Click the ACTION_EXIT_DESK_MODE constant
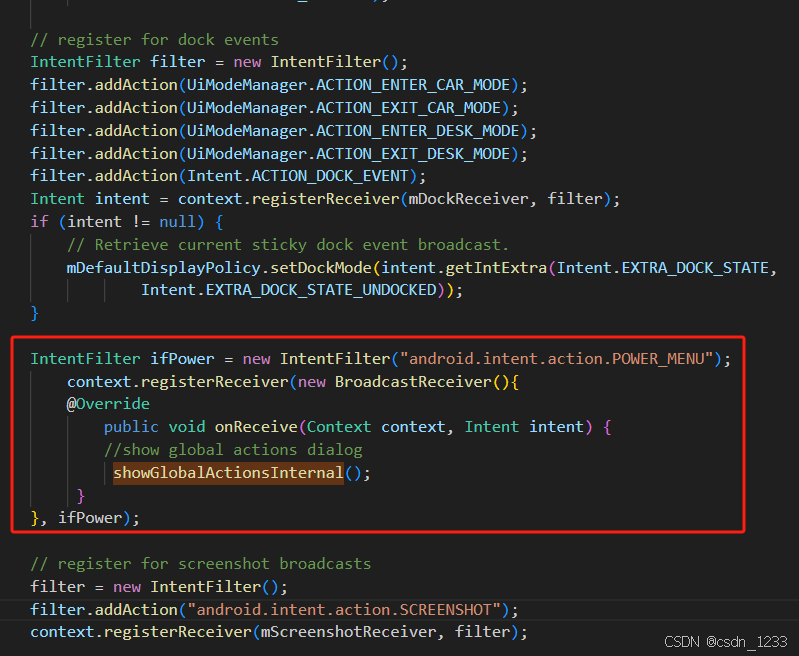 [x=413, y=153]
